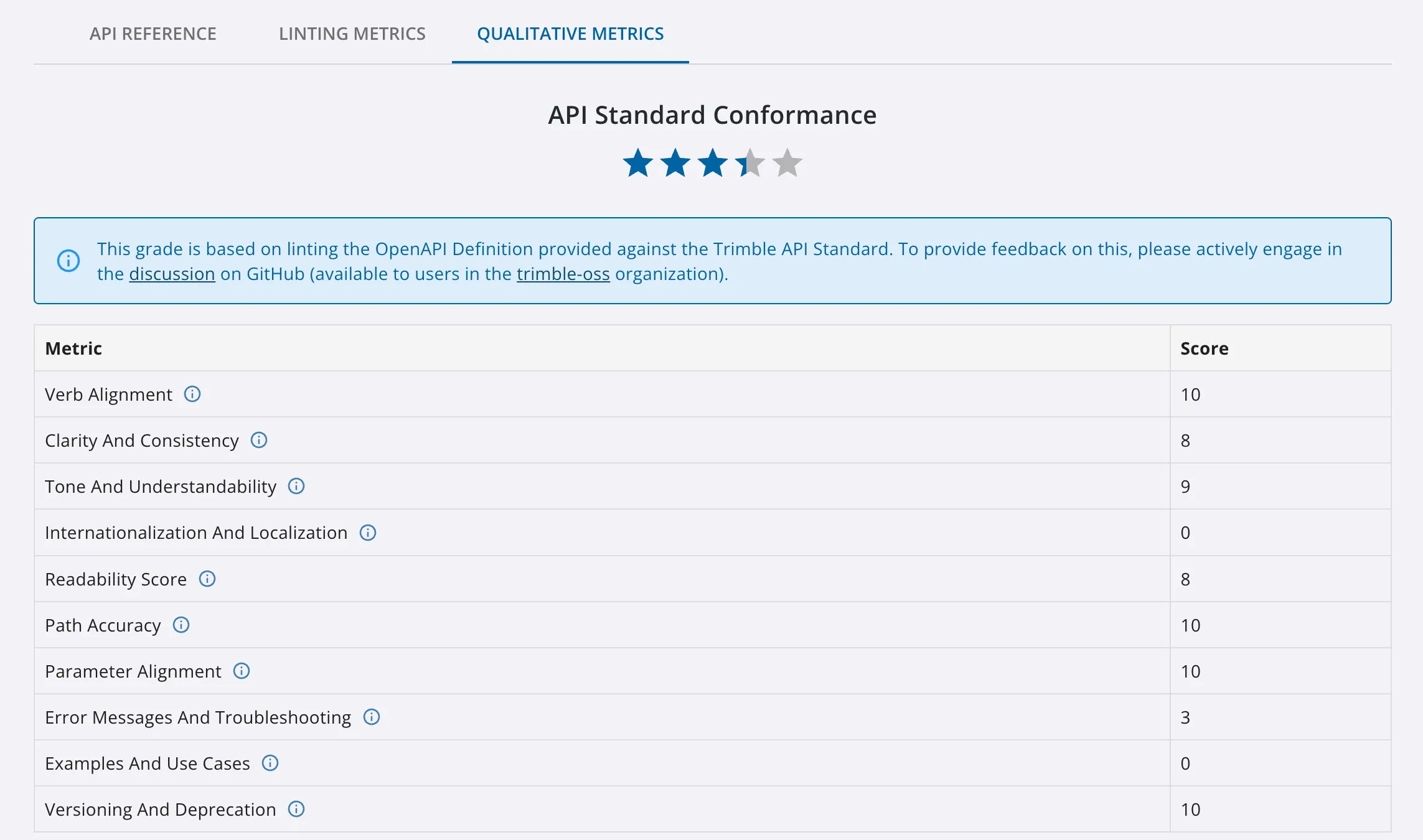Click info icon for Internationalization And Localization
The height and width of the screenshot is (840, 1423).
coord(368,533)
